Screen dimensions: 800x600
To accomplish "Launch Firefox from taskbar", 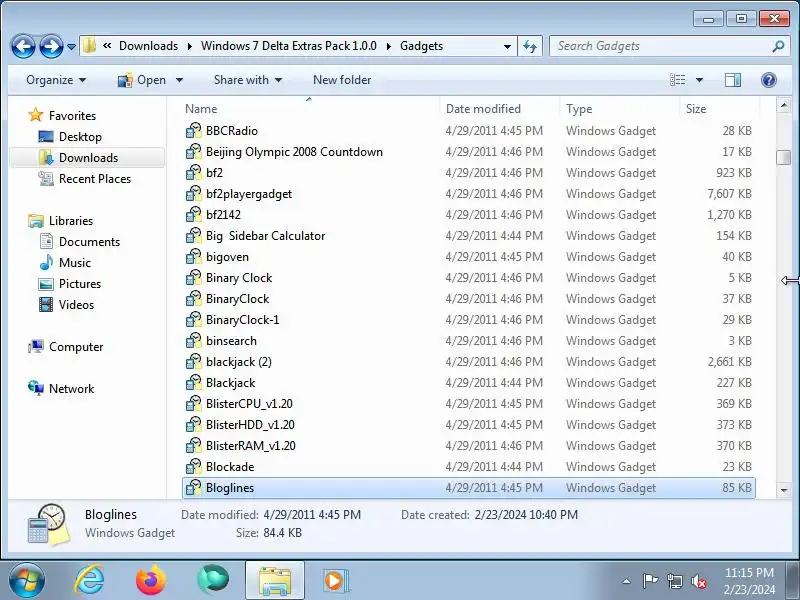I will (151, 581).
